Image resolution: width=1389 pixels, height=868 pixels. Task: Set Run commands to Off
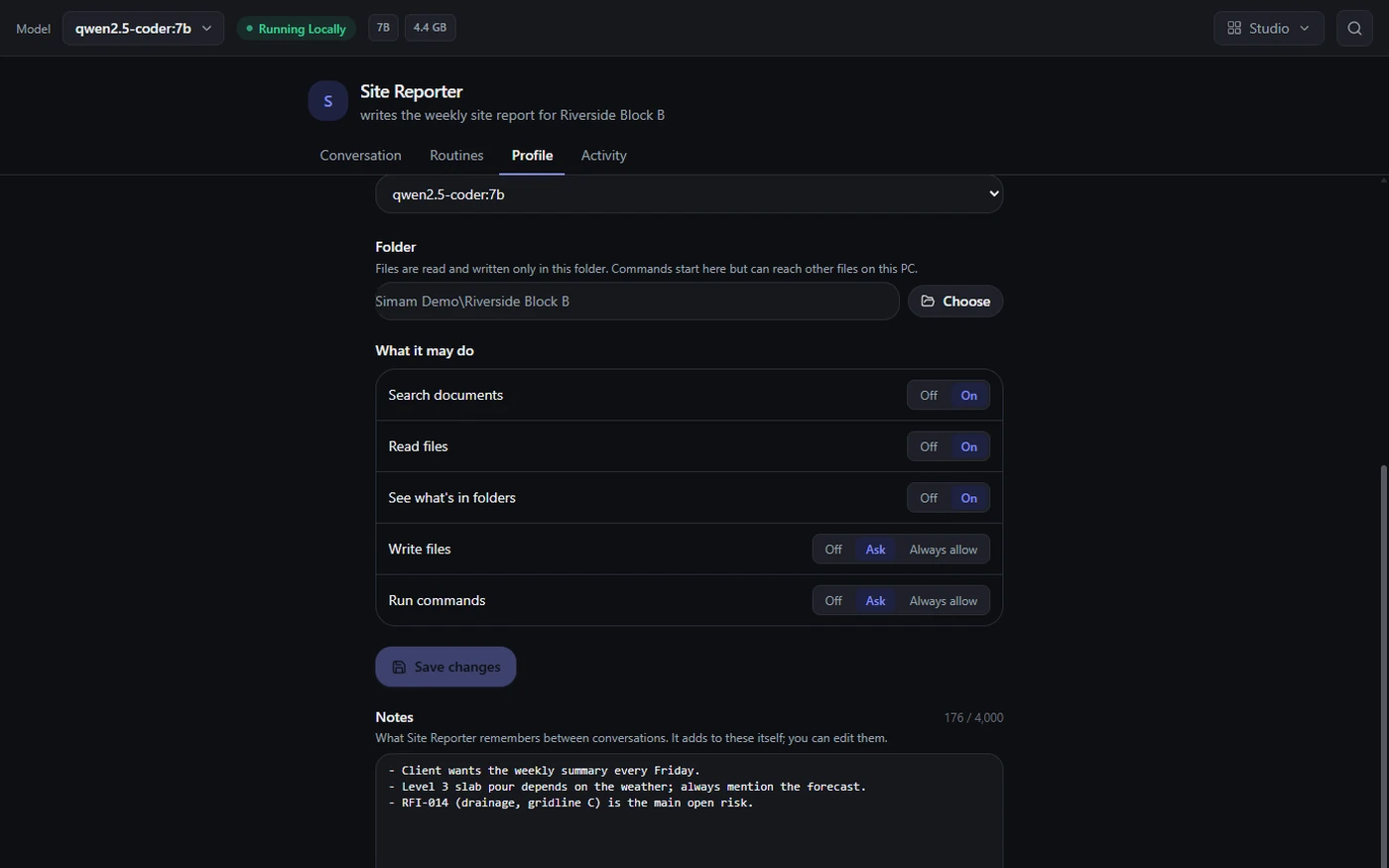click(x=833, y=601)
